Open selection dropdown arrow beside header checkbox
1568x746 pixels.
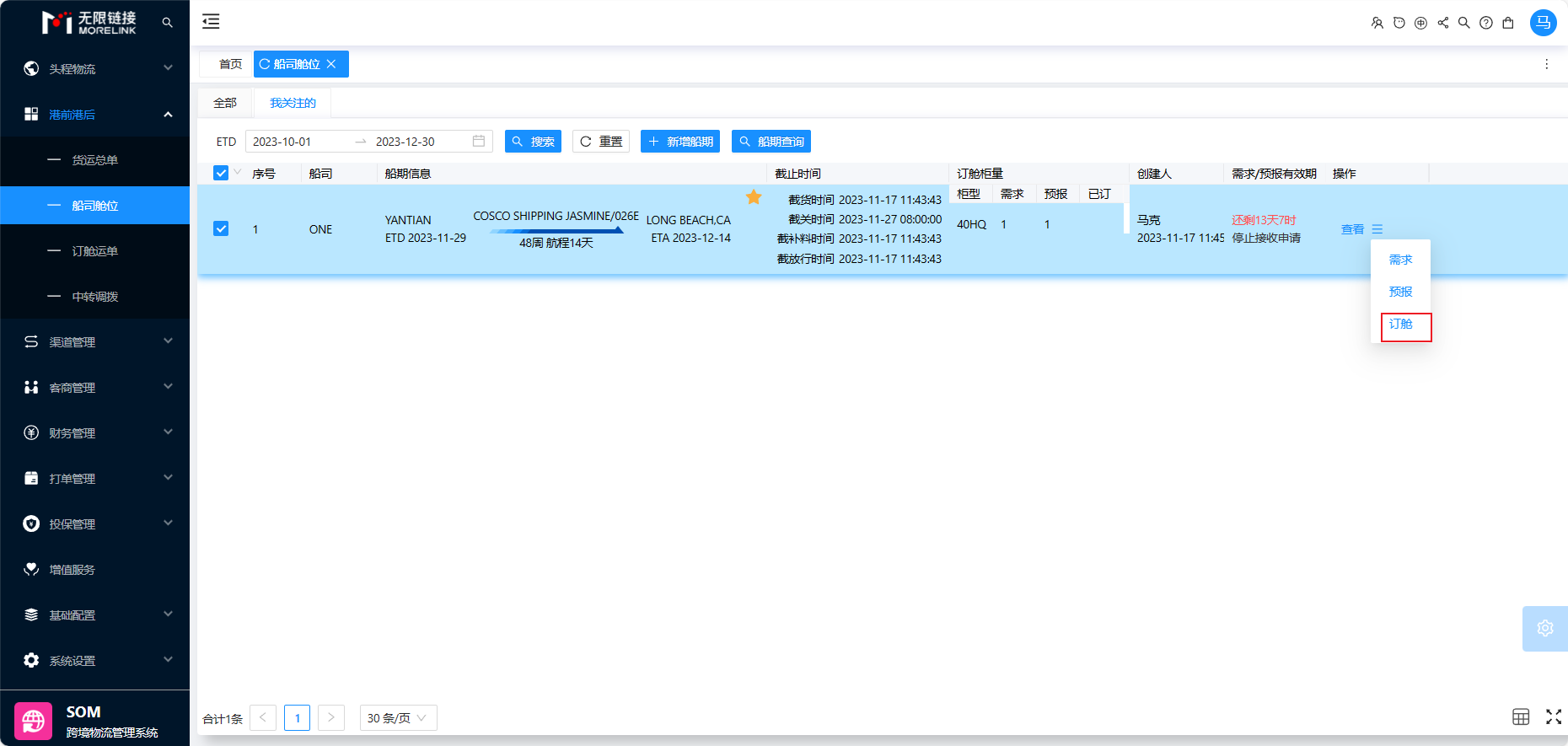238,172
